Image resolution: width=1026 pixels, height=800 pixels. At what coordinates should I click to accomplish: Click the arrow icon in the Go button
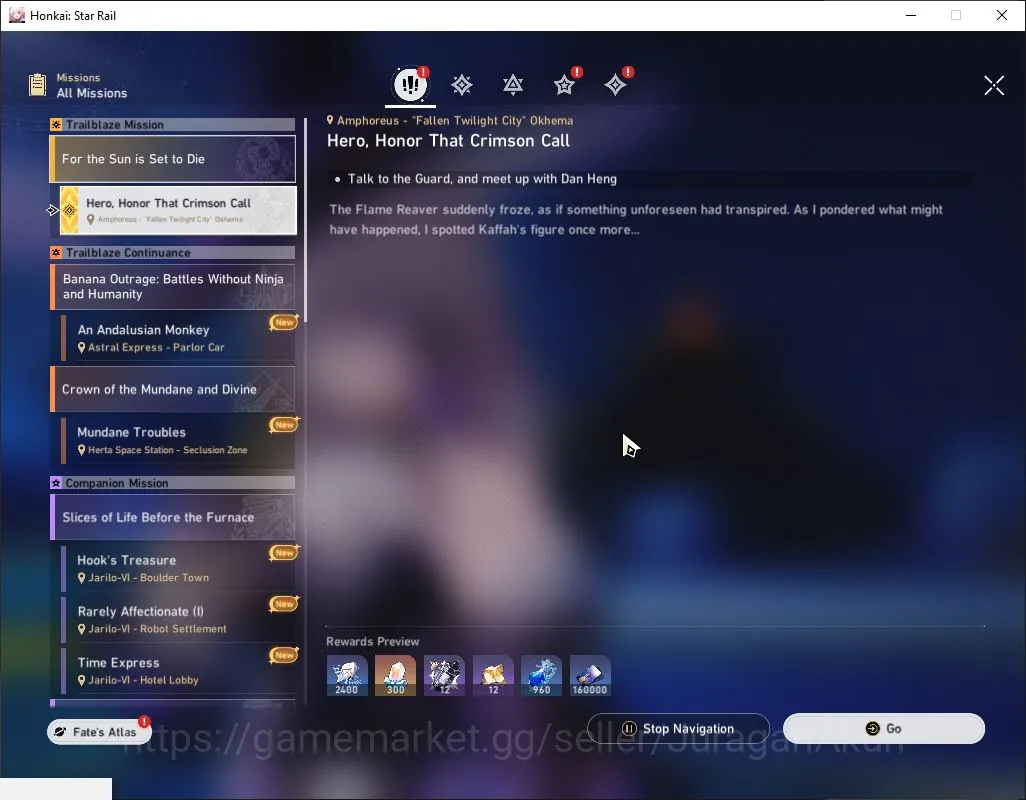point(872,729)
